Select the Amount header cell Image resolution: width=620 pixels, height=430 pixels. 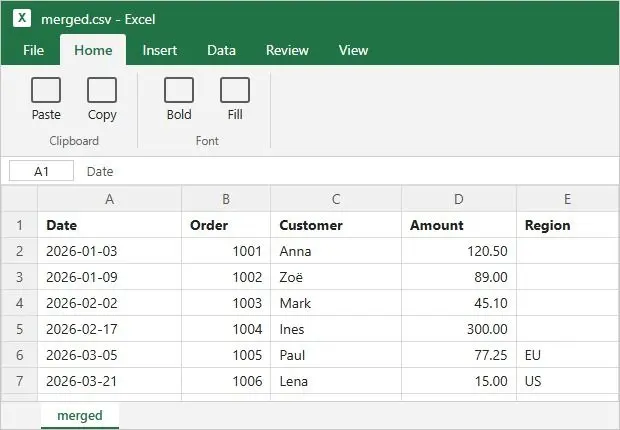tap(459, 225)
